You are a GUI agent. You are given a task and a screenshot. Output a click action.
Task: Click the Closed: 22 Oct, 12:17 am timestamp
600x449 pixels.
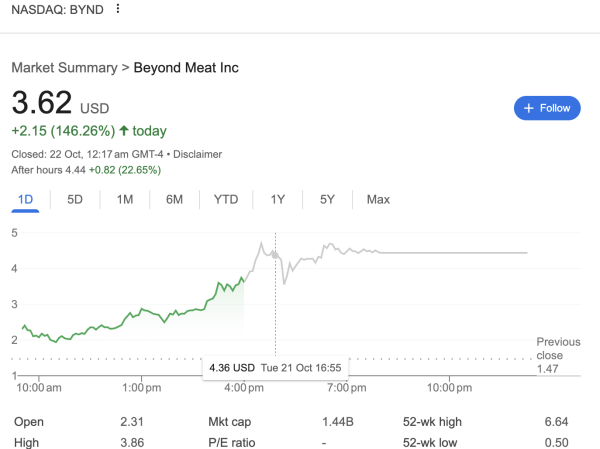pos(87,154)
